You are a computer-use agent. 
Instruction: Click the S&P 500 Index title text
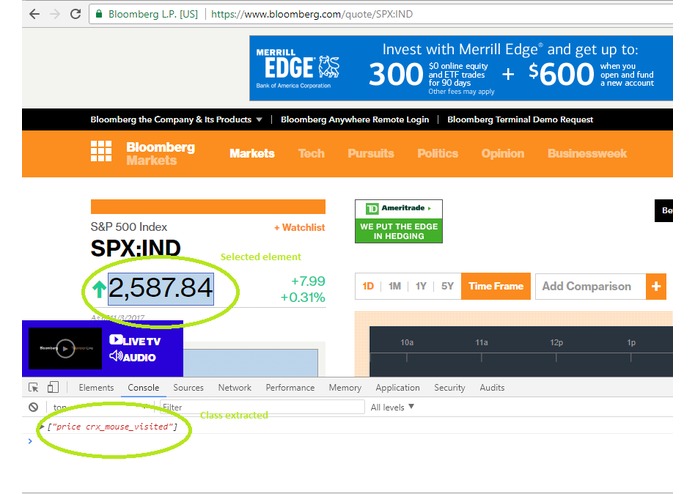click(129, 227)
